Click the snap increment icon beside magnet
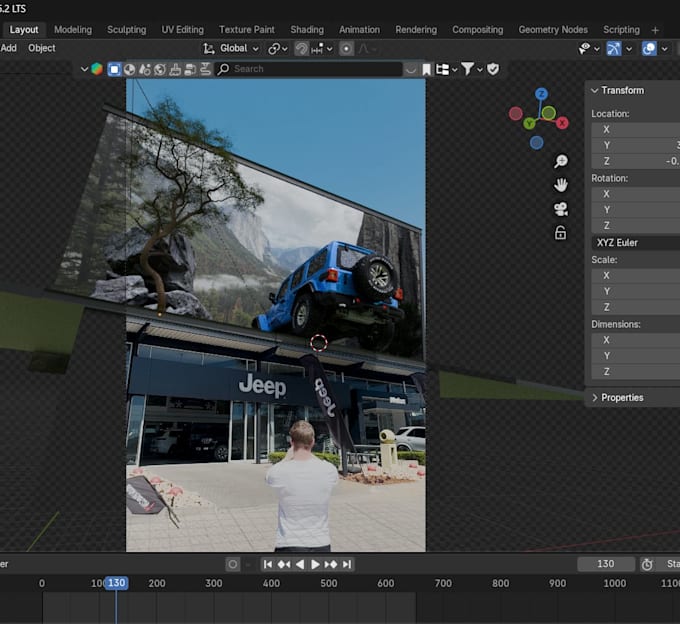The height and width of the screenshot is (624, 680). [x=317, y=49]
